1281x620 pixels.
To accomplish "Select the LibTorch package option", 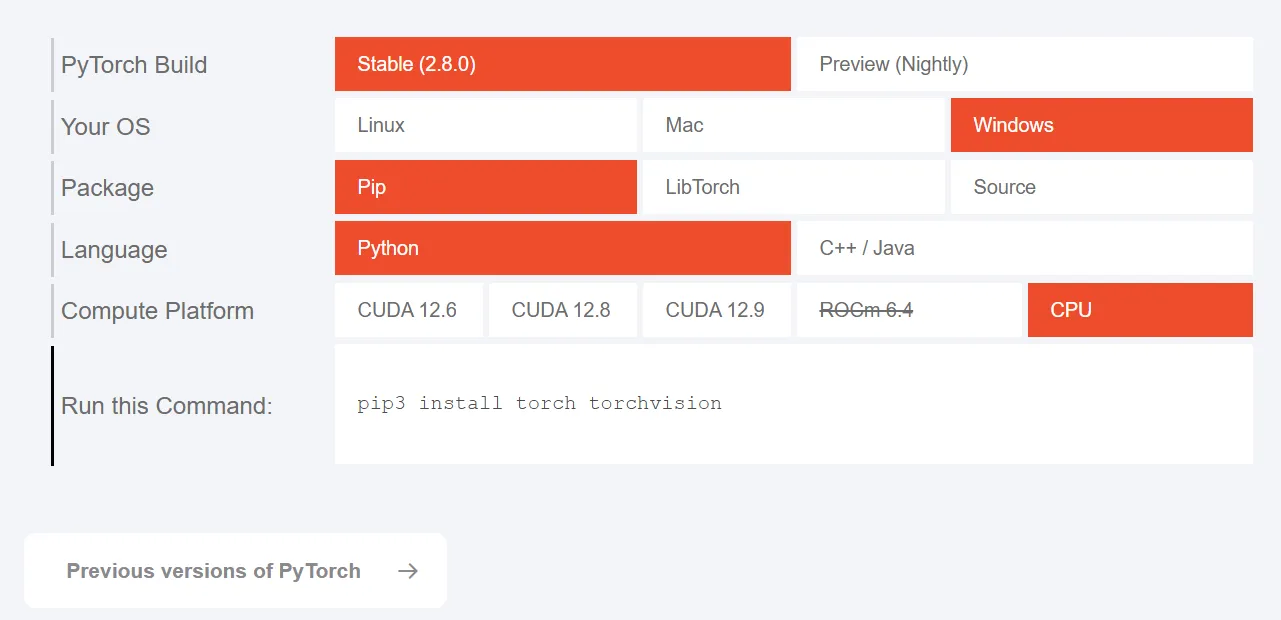I will [x=793, y=187].
